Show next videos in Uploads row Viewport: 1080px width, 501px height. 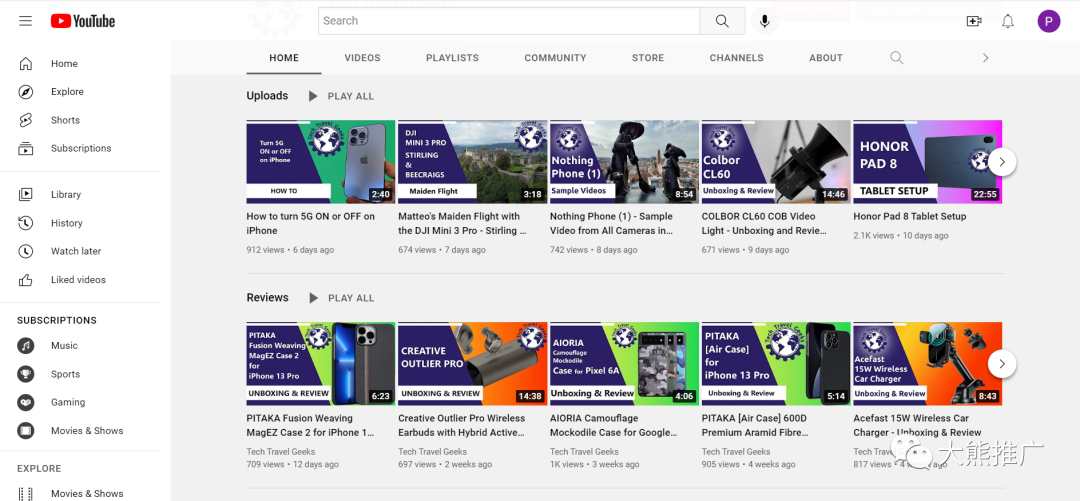(x=1002, y=162)
